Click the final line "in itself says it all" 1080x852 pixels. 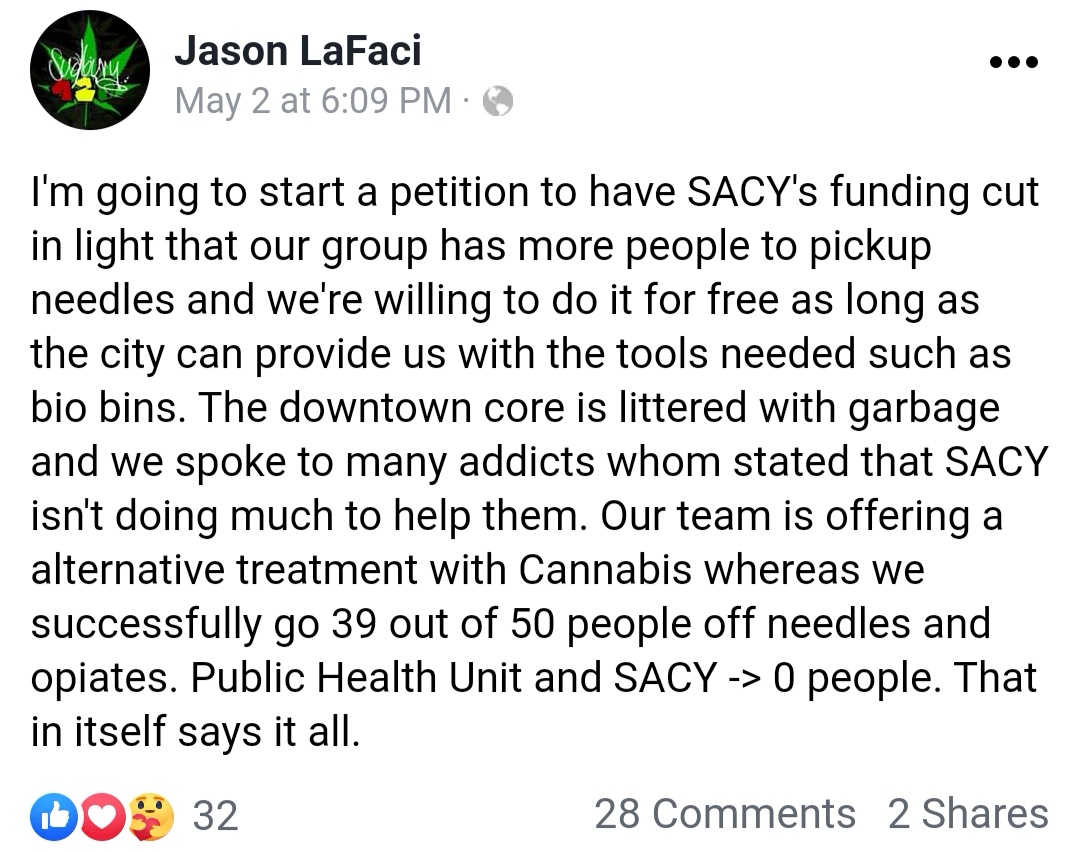click(194, 732)
